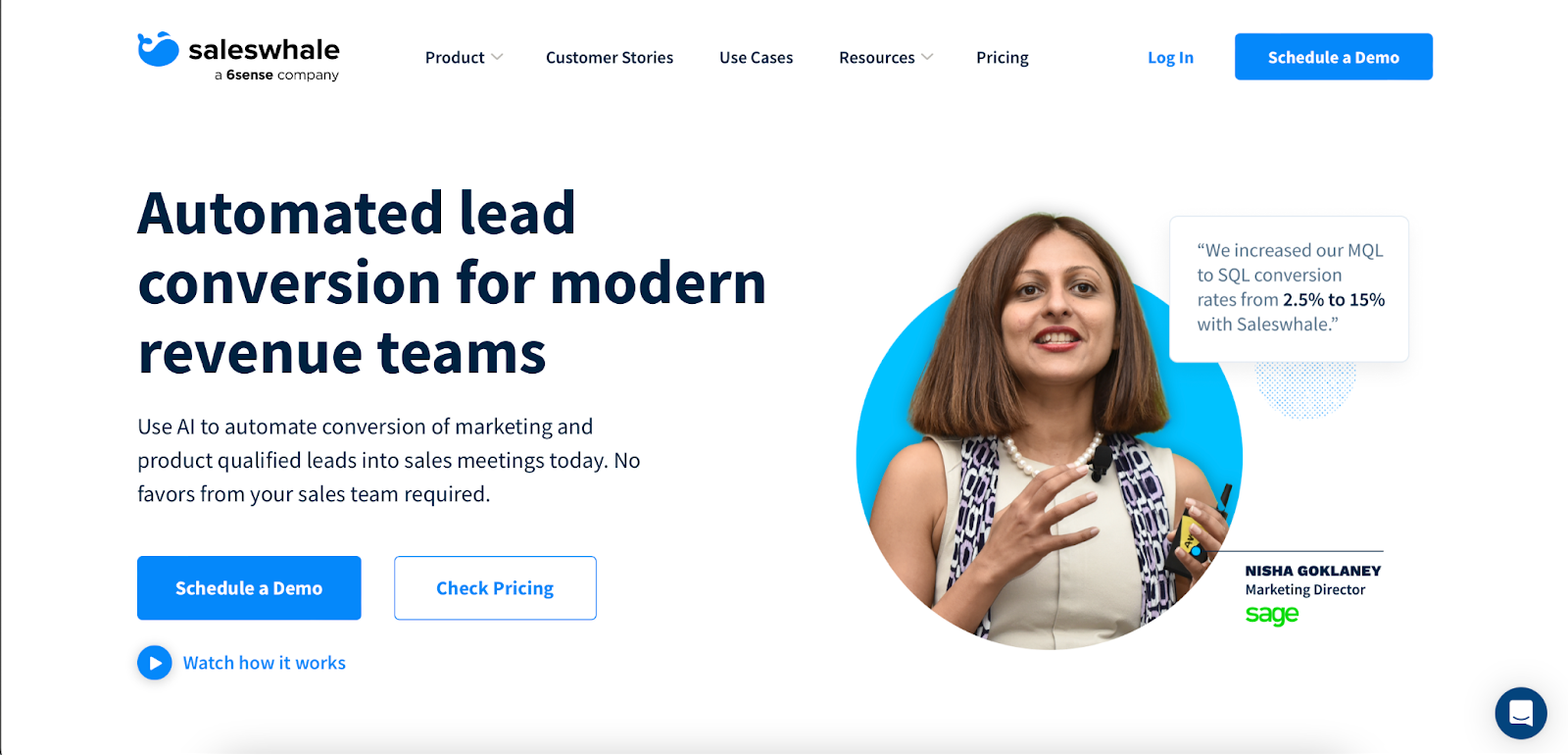Open the Product menu item
The width and height of the screenshot is (1568, 755).
coord(455,57)
